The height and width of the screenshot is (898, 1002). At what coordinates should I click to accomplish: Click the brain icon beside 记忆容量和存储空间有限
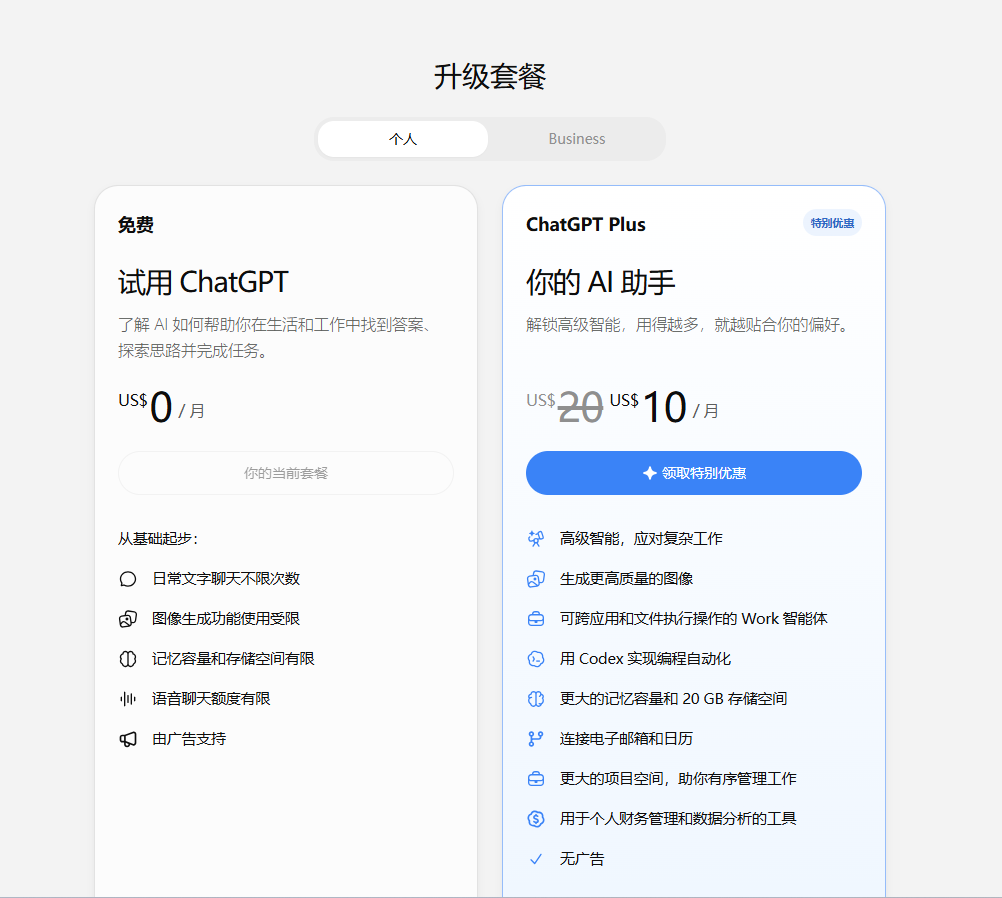pos(128,659)
